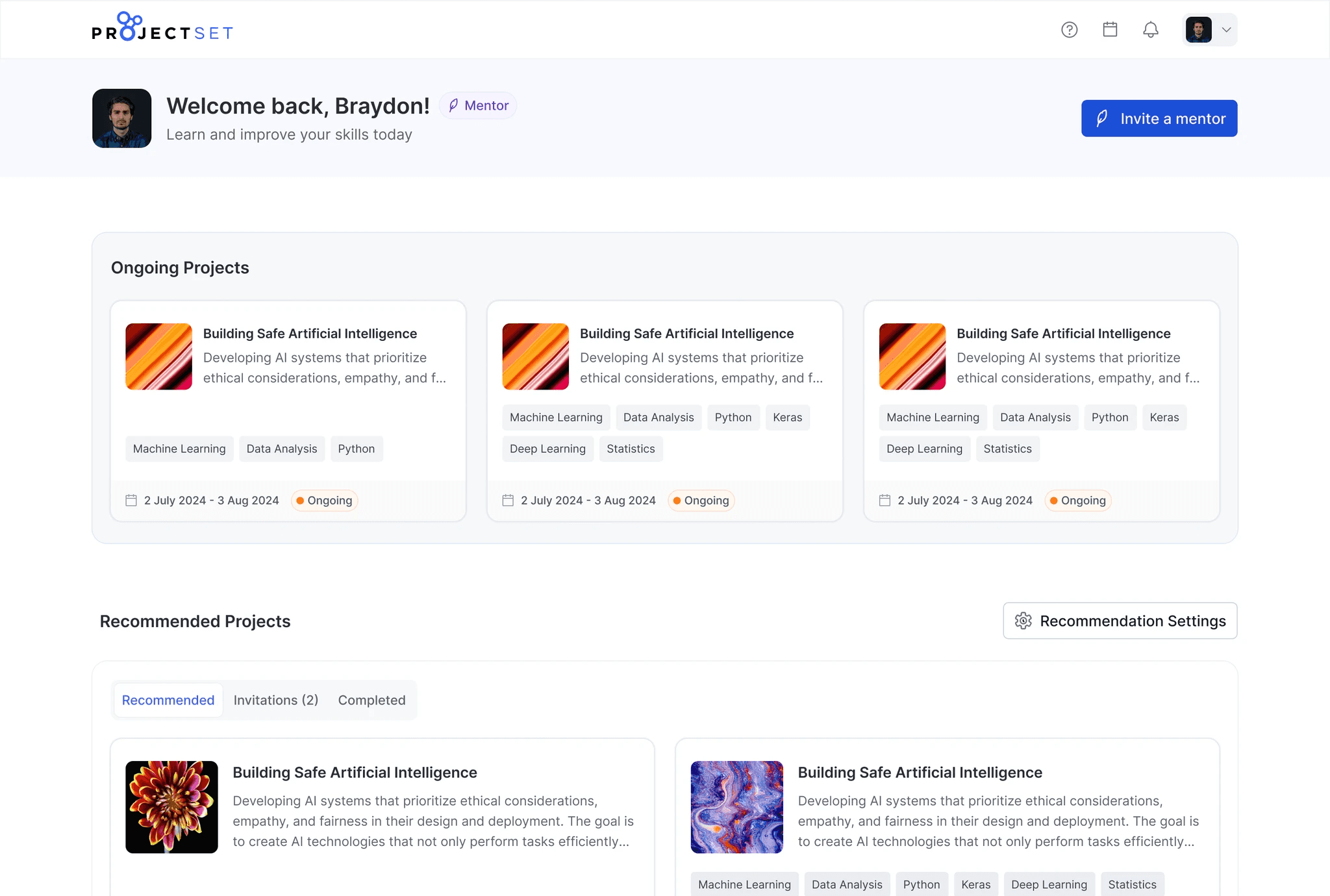Select the Recommended tab
The width and height of the screenshot is (1330, 896).
[168, 700]
